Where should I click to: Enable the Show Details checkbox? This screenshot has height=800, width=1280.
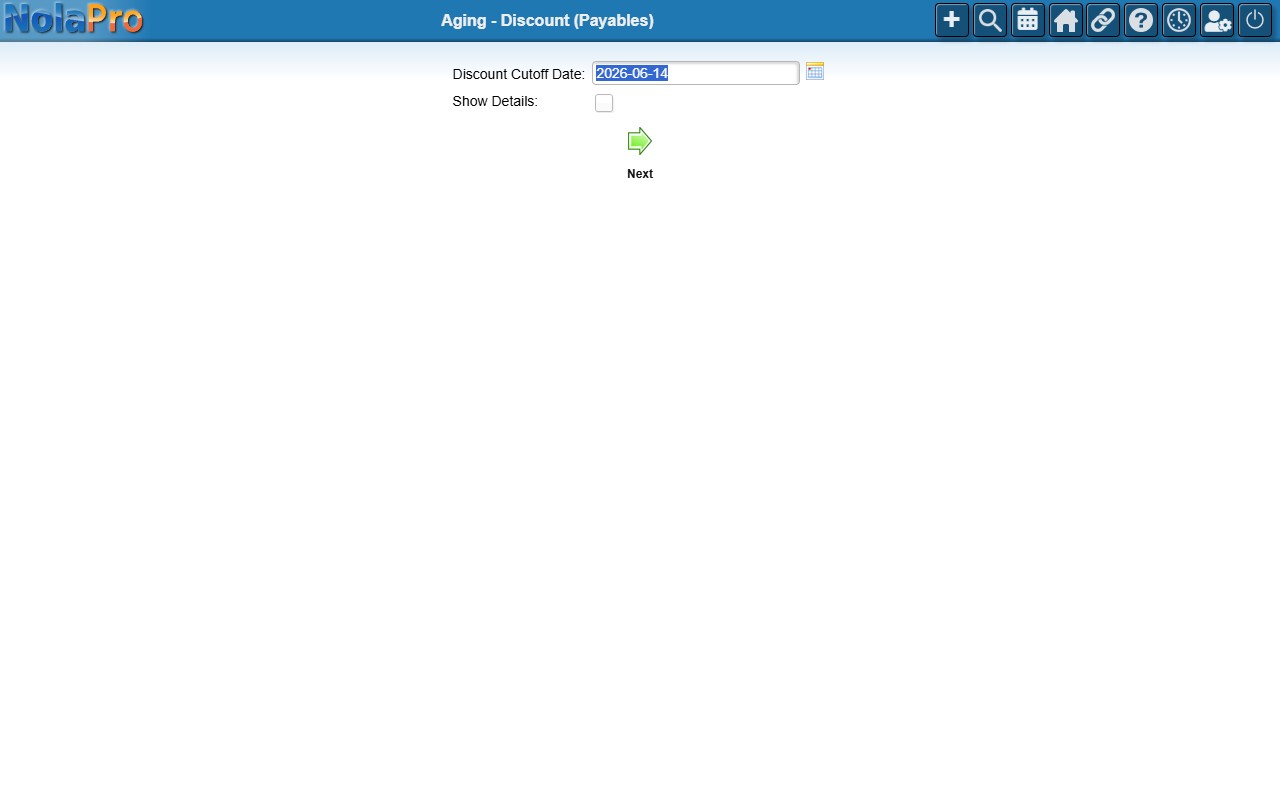click(604, 103)
